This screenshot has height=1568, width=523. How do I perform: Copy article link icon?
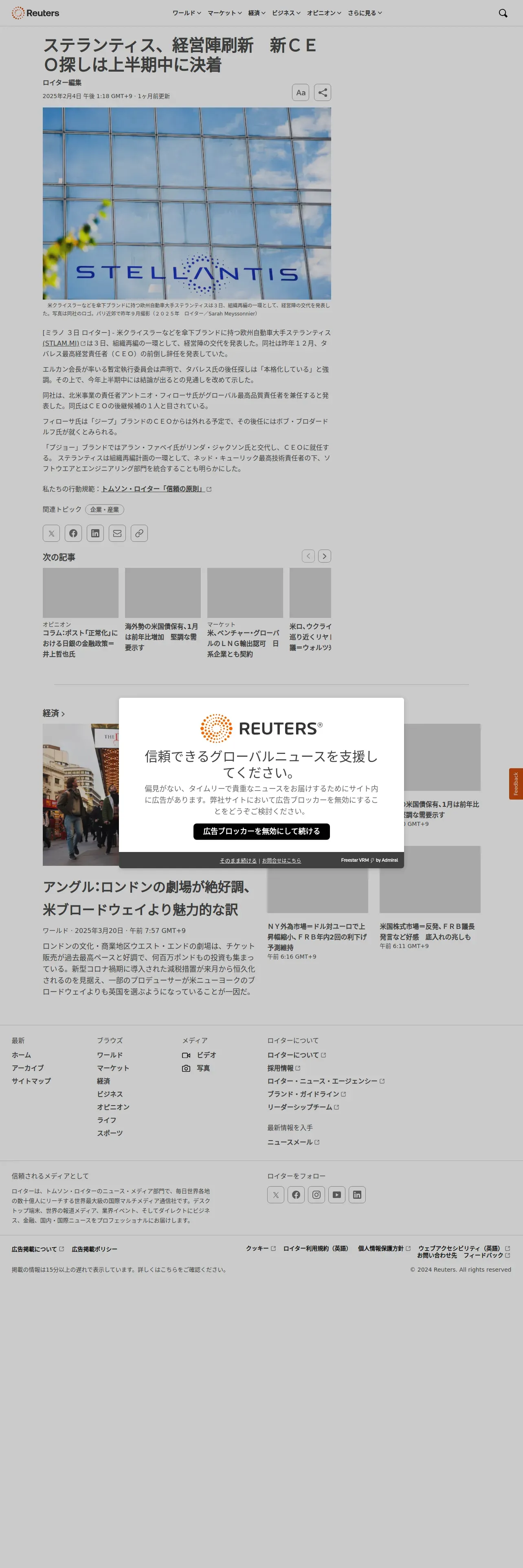pyautogui.click(x=139, y=533)
